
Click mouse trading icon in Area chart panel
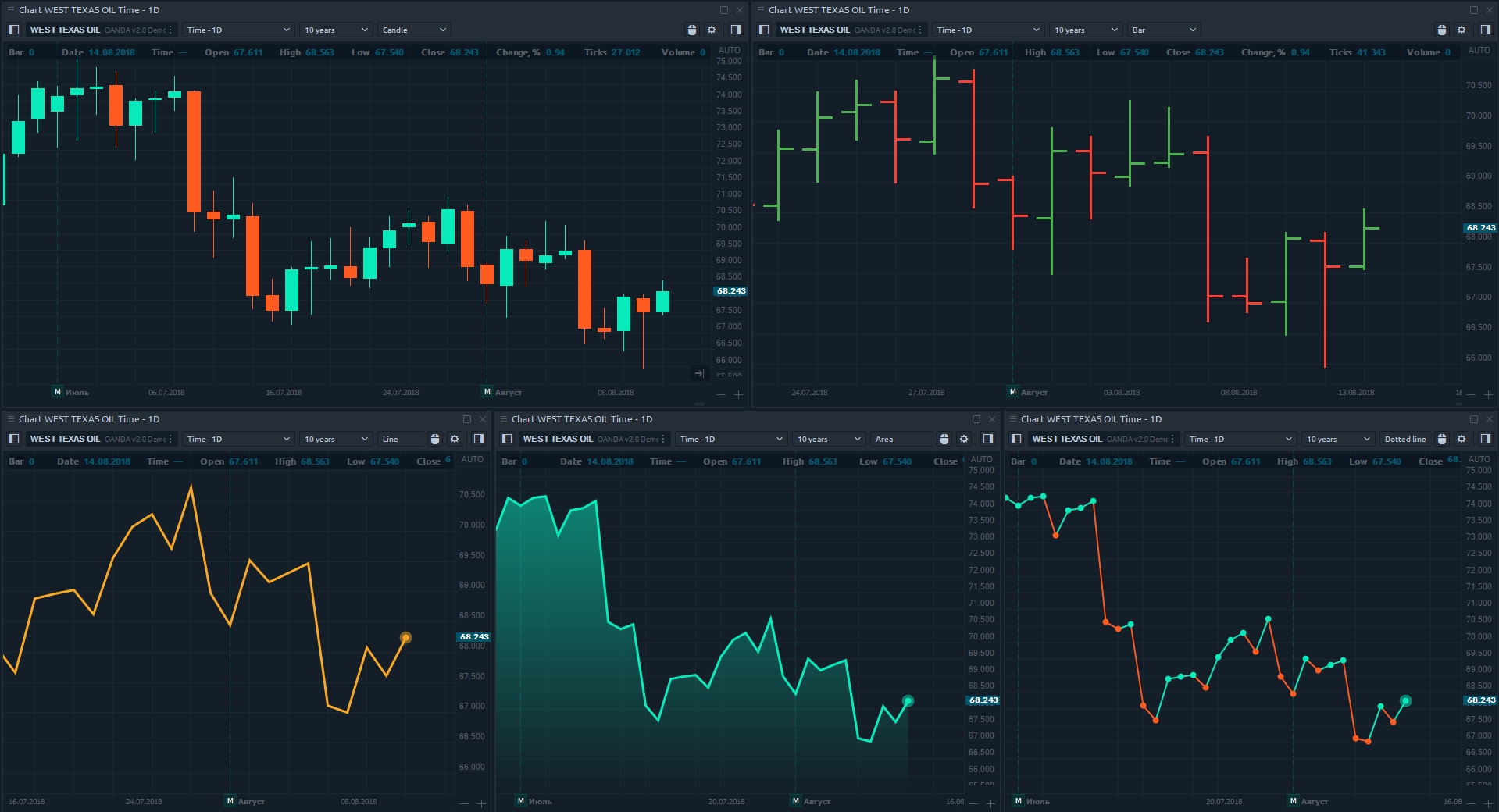[944, 439]
